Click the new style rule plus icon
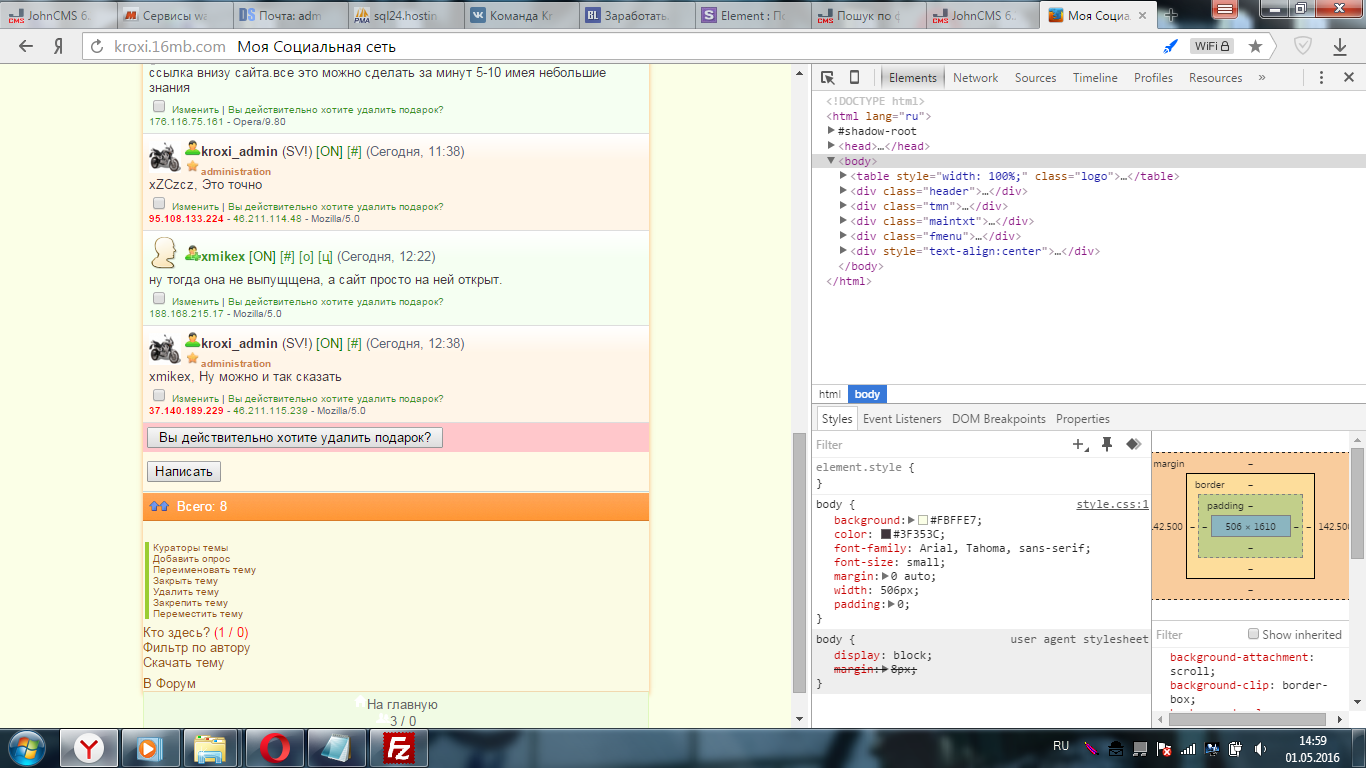Screen dimensions: 1366x768 pos(1079,445)
